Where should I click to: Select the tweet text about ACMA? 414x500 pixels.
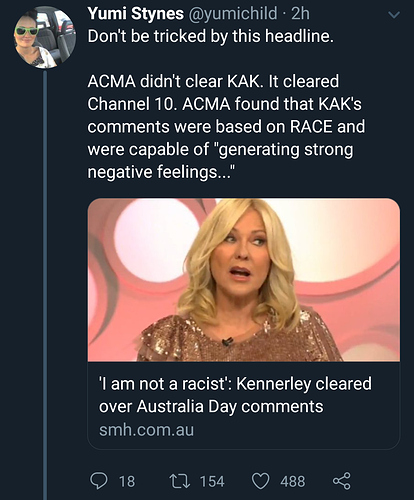226,127
